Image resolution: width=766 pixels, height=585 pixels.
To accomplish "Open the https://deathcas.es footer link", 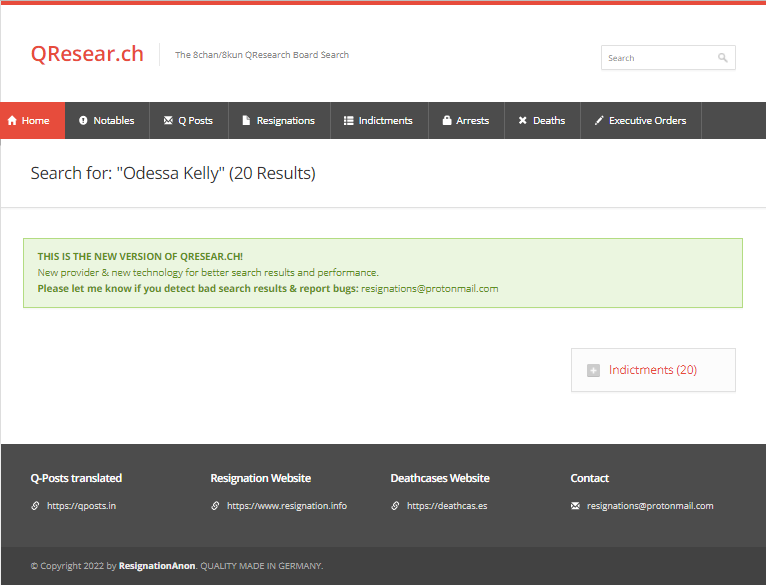I will (447, 506).
